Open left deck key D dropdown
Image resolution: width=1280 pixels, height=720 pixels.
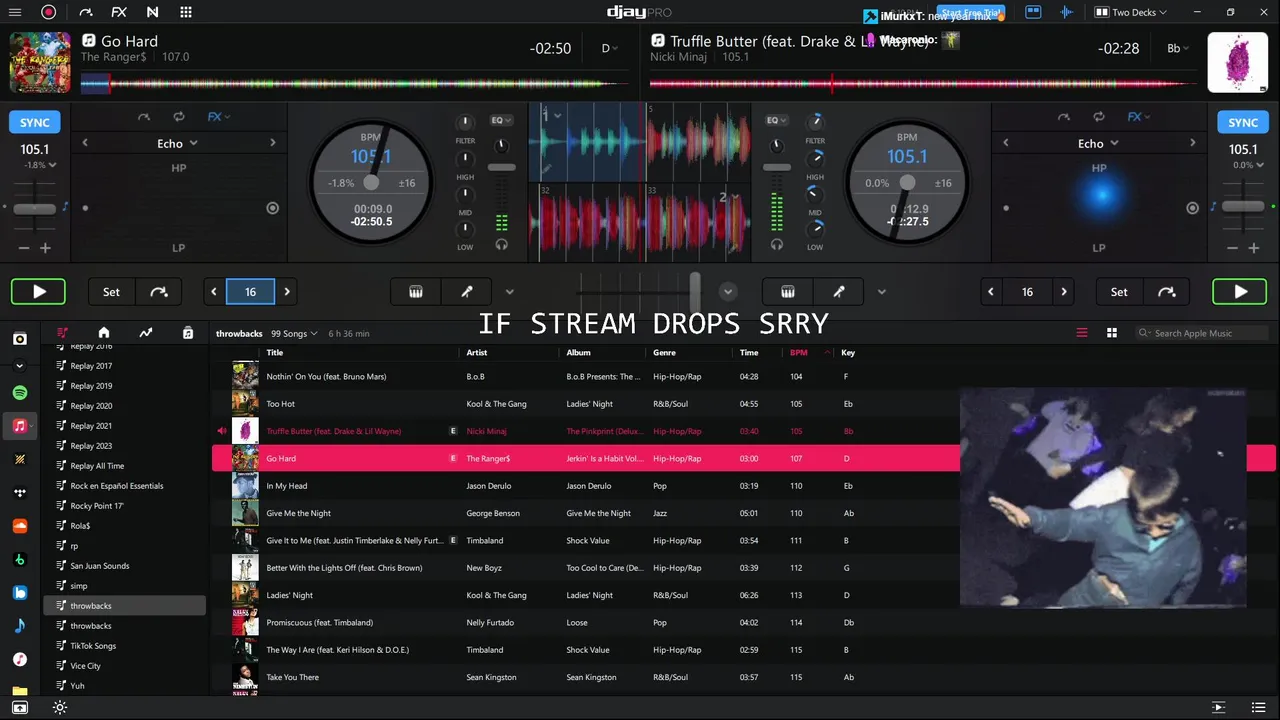pos(610,48)
